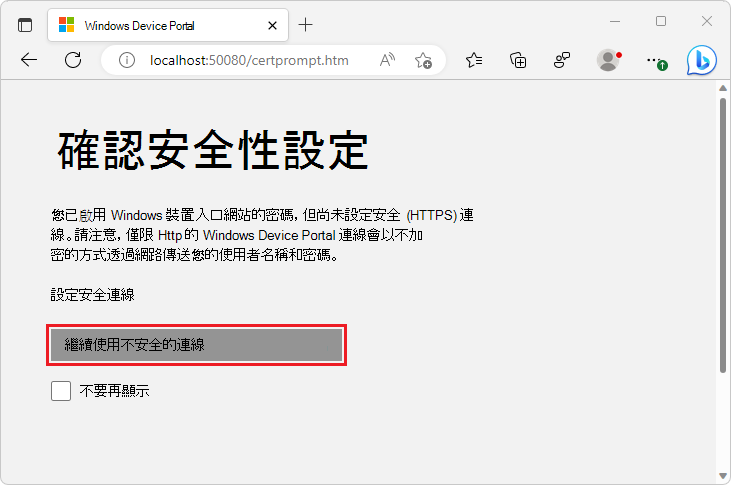
Task: Close the Windows Device Portal tab
Action: [272, 26]
